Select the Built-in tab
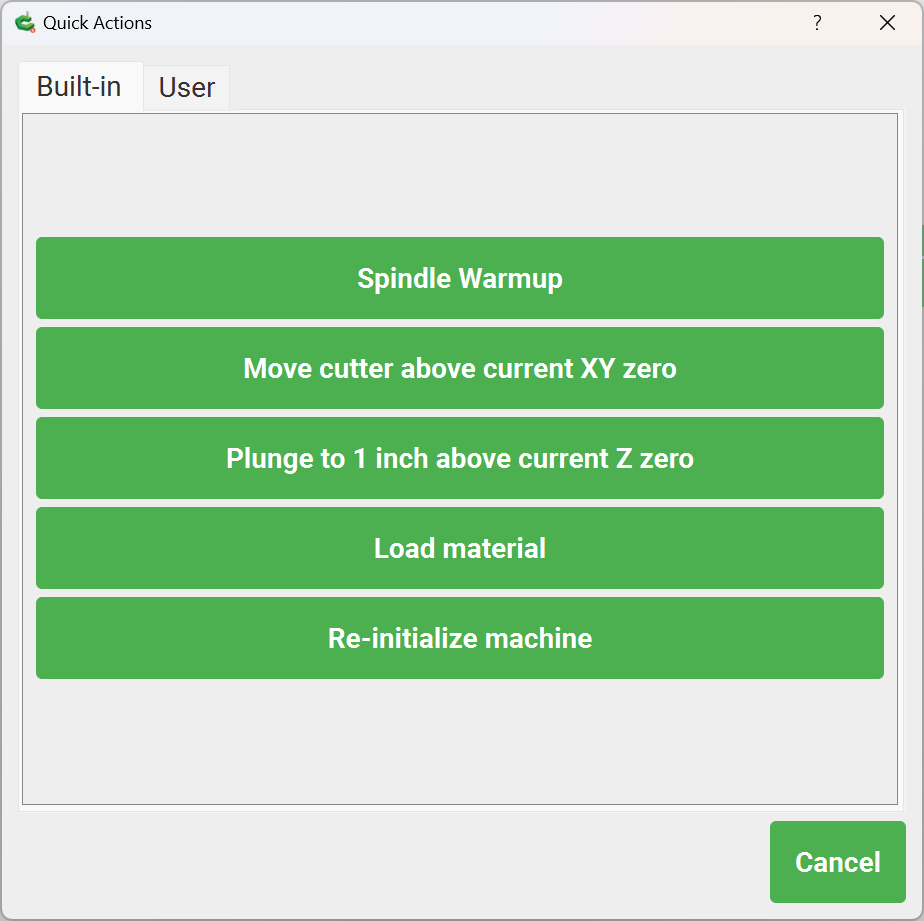The width and height of the screenshot is (924, 921). tap(79, 87)
